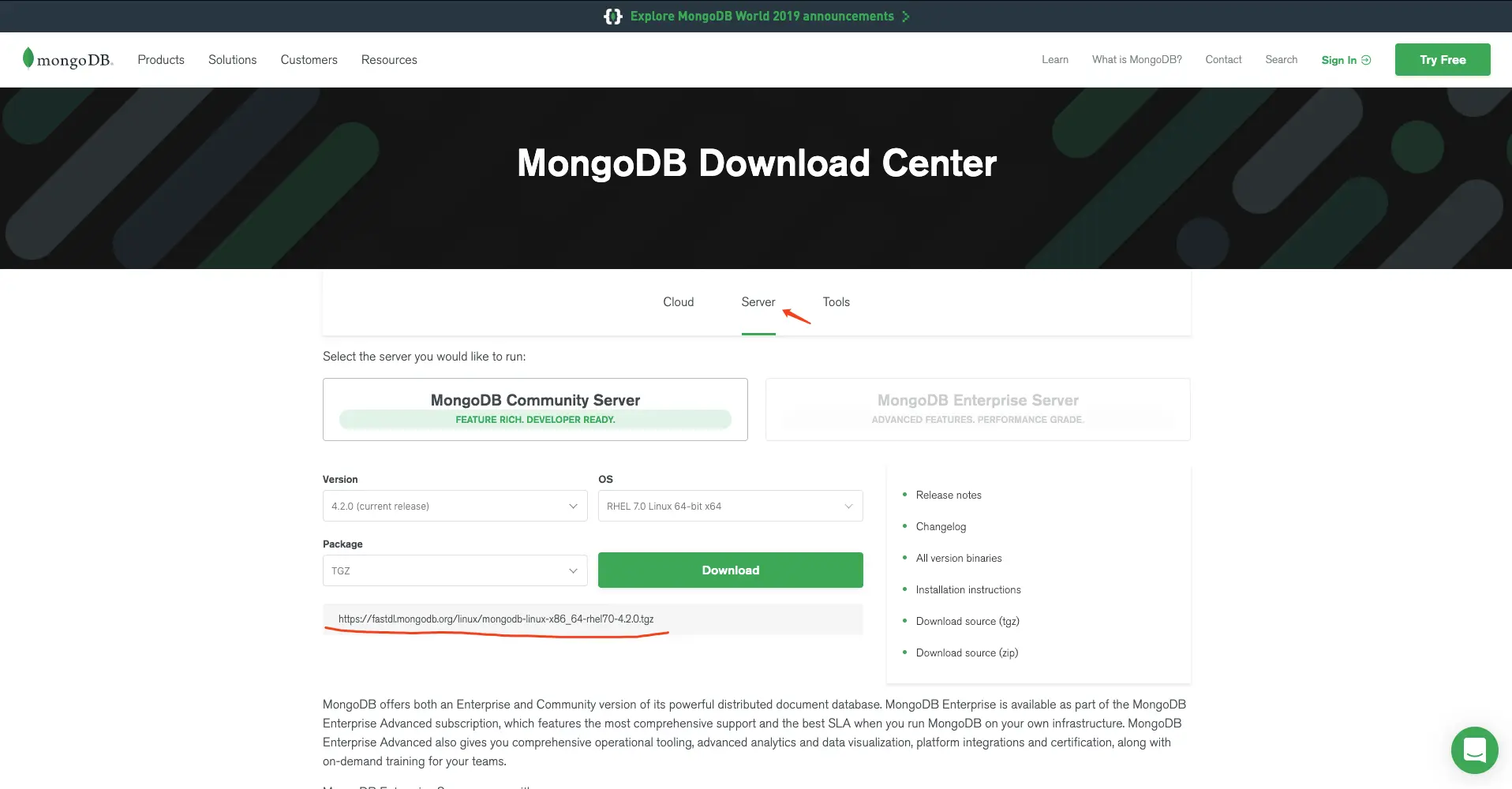Open Explore MongoDB World 2019 announcements
The height and width of the screenshot is (789, 1512).
pyautogui.click(x=762, y=17)
